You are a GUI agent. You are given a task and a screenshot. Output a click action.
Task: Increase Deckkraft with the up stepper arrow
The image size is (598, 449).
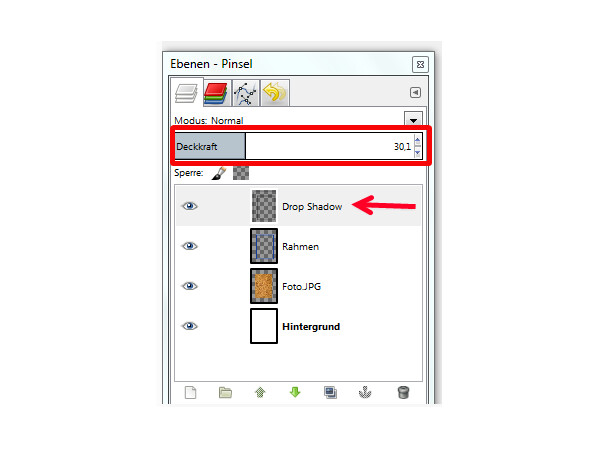pyautogui.click(x=418, y=140)
